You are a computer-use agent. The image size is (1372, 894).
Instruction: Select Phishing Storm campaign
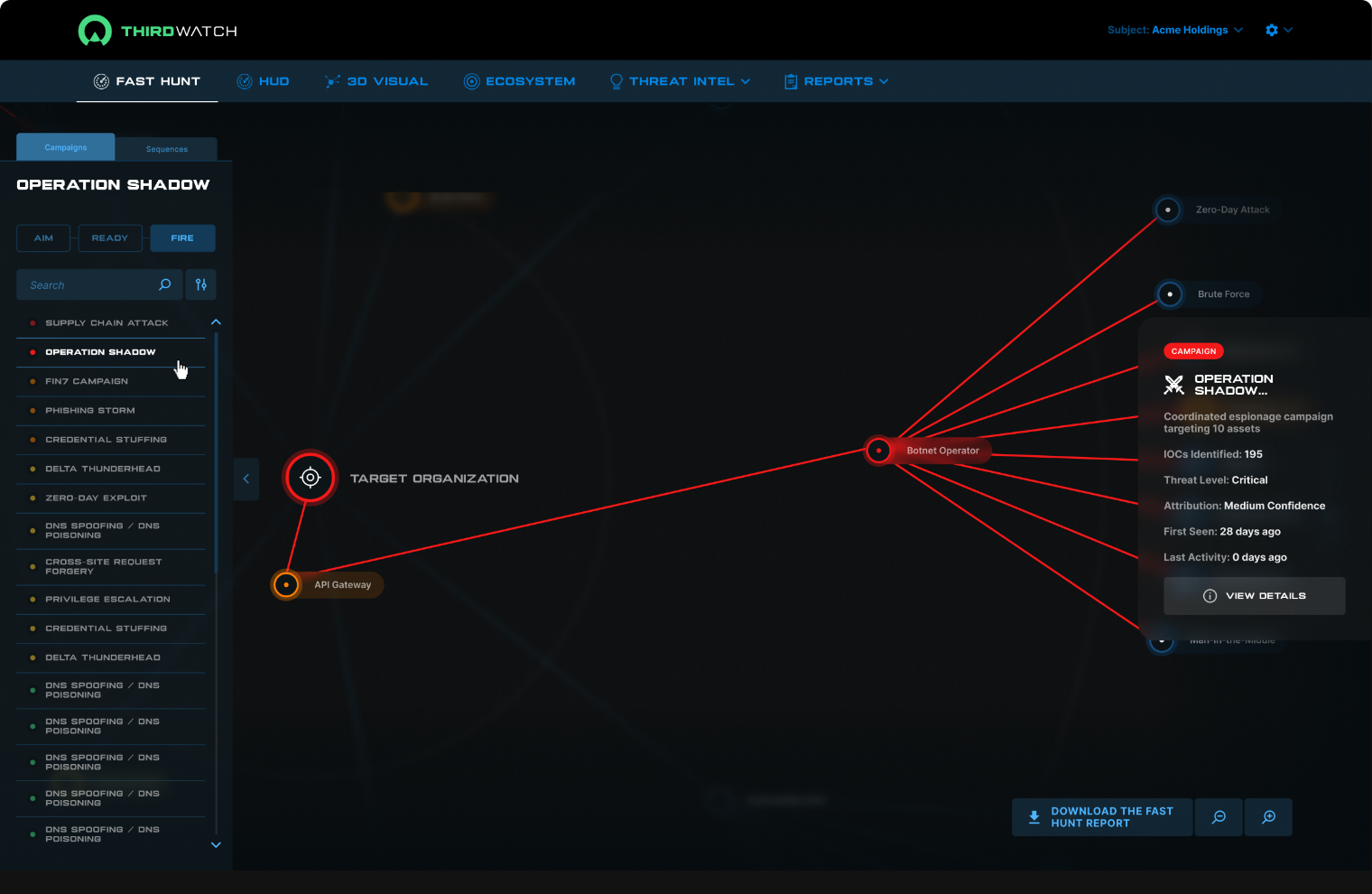tap(110, 411)
